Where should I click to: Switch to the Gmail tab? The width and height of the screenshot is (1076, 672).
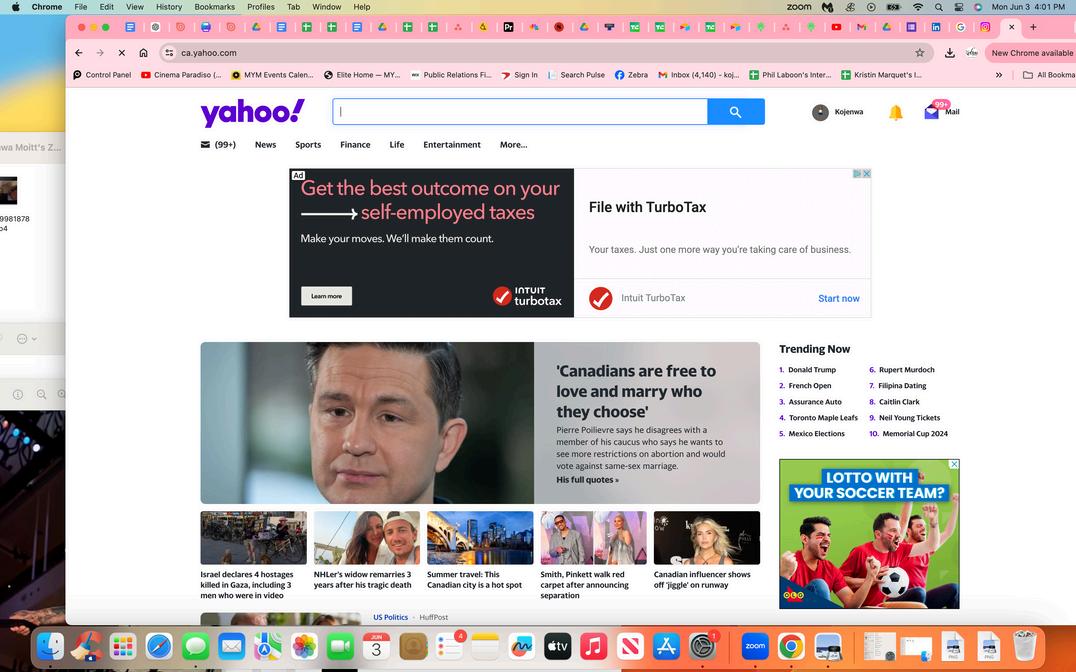click(x=861, y=27)
